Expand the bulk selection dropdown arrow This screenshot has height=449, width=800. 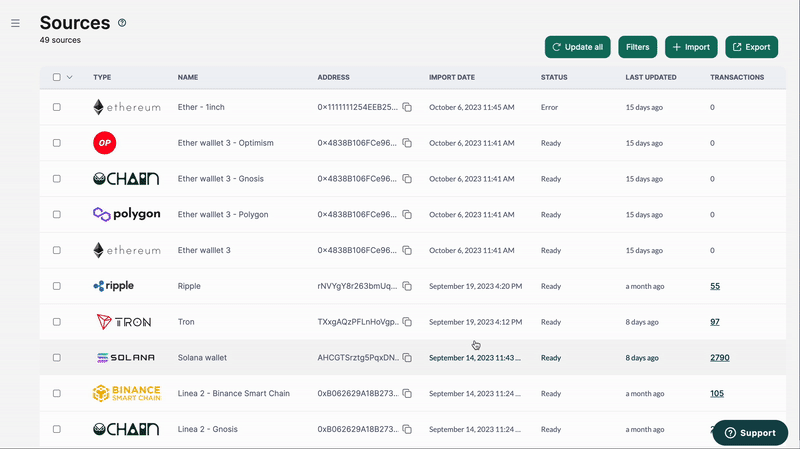coord(69,77)
